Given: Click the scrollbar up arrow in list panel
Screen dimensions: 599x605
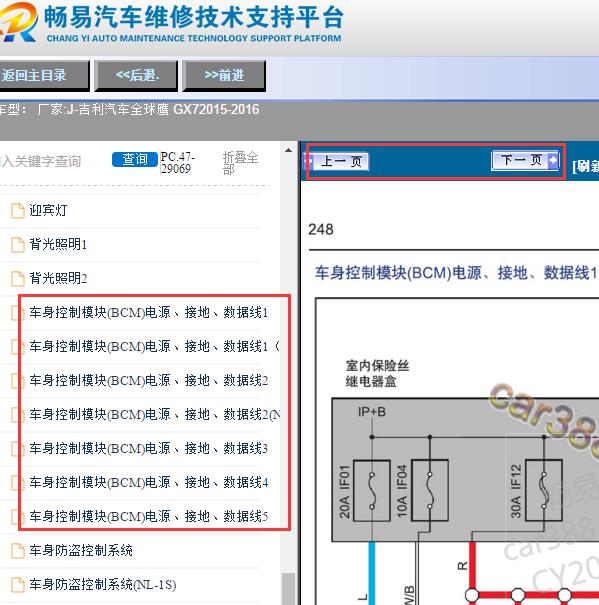Looking at the screenshot, I should point(288,150).
